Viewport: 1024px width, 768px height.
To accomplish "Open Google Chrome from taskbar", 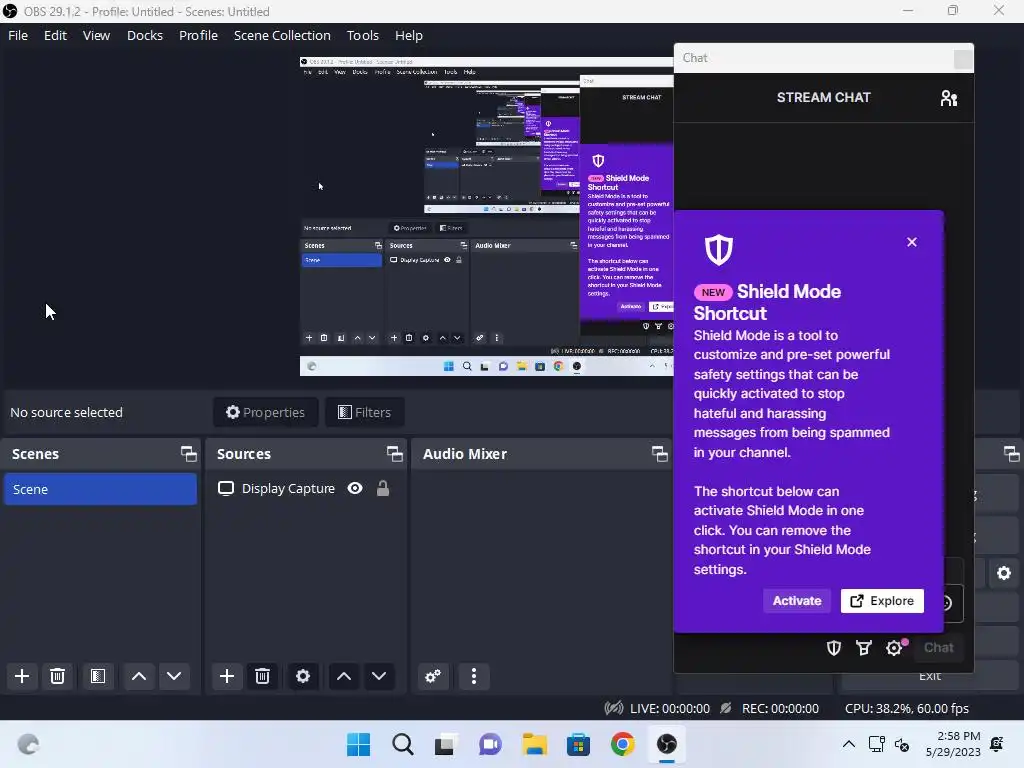I will 622,744.
